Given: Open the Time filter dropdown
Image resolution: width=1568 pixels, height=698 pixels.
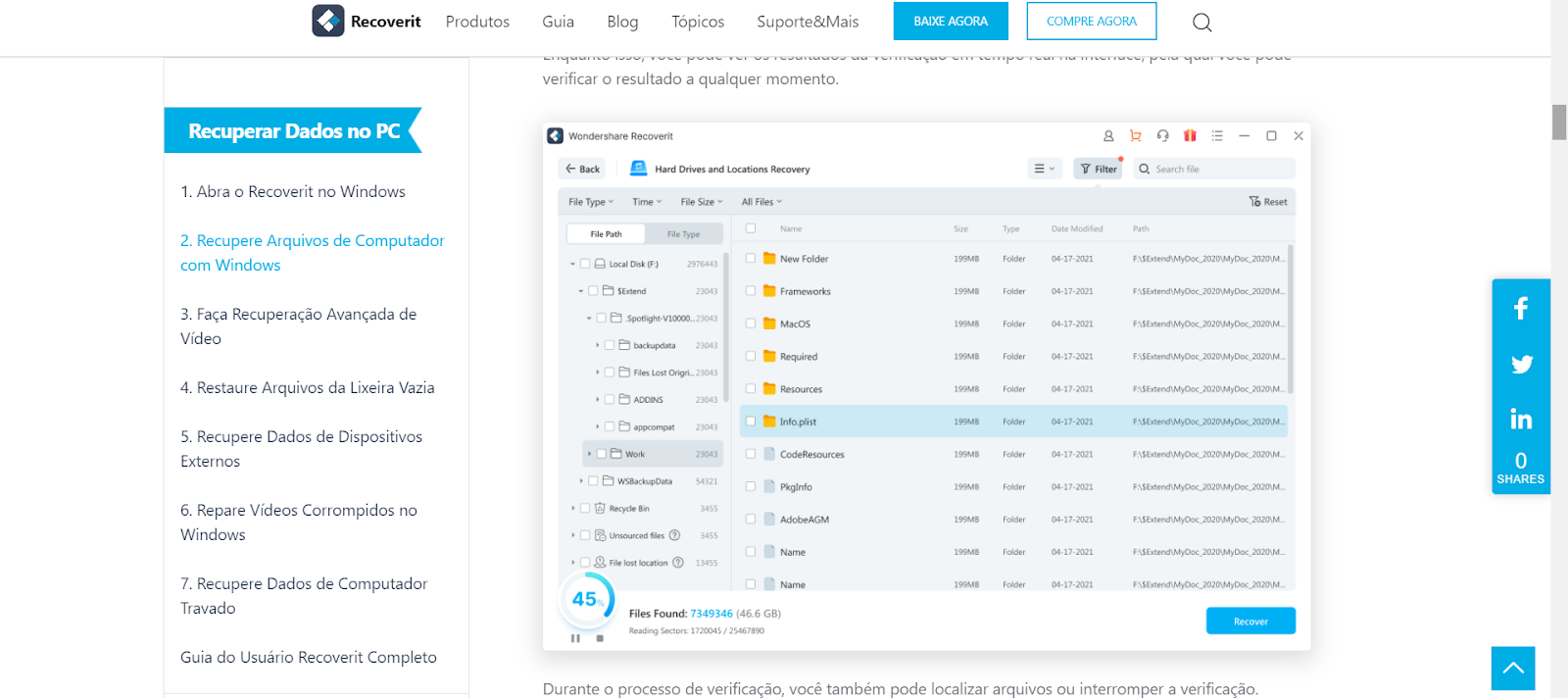Looking at the screenshot, I should pos(647,202).
